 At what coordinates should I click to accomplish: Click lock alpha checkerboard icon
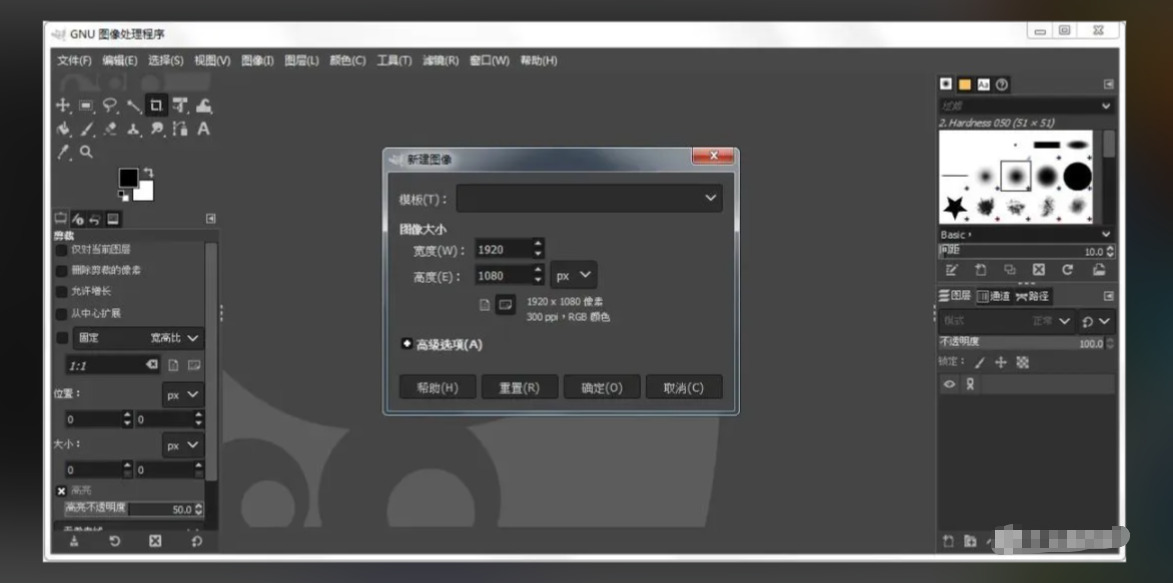(x=1023, y=362)
